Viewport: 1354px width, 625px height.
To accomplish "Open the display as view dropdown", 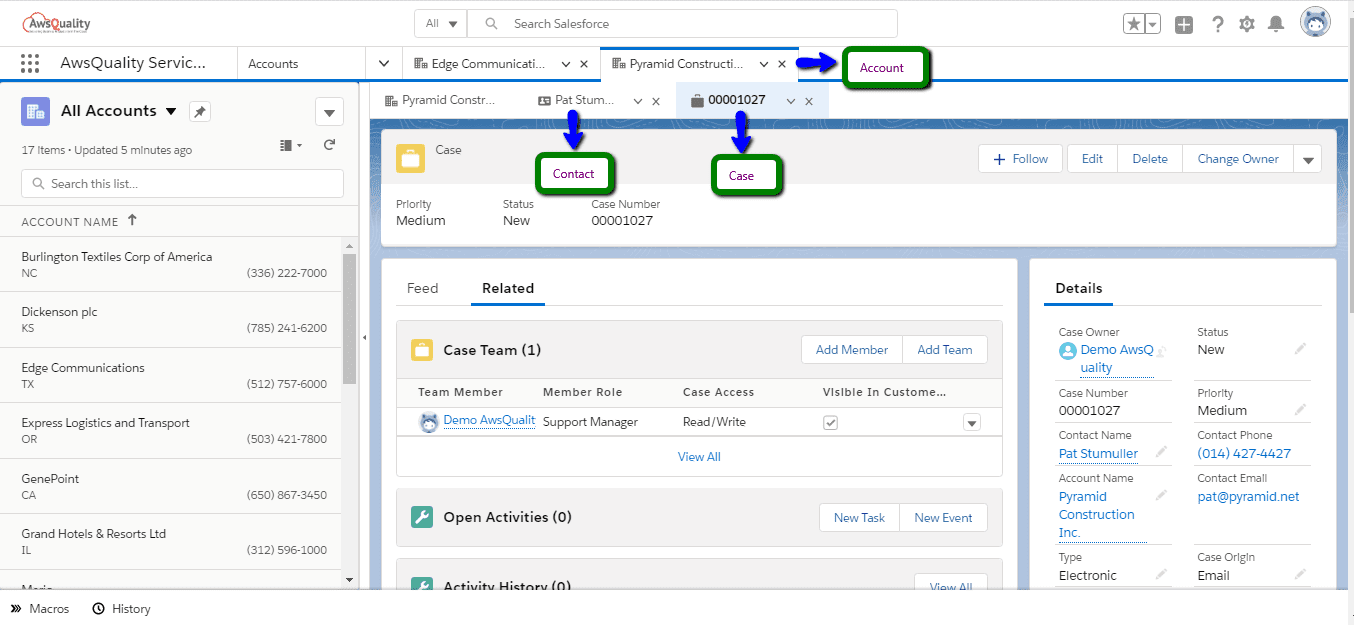I will 291,146.
